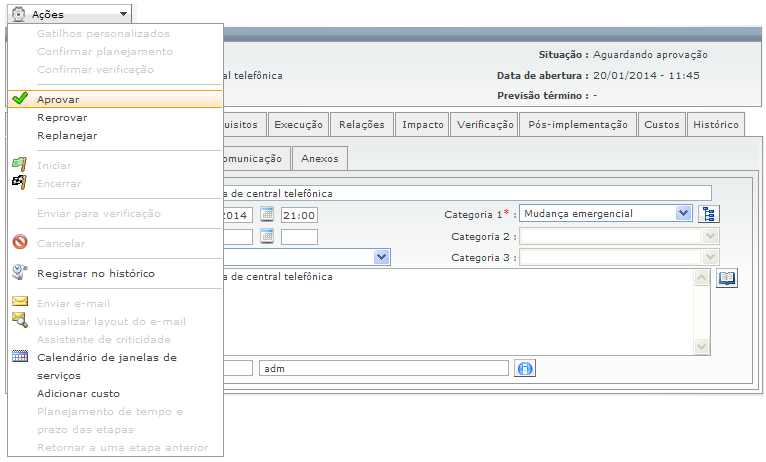Click the blue round icon next to adm field

(525, 368)
